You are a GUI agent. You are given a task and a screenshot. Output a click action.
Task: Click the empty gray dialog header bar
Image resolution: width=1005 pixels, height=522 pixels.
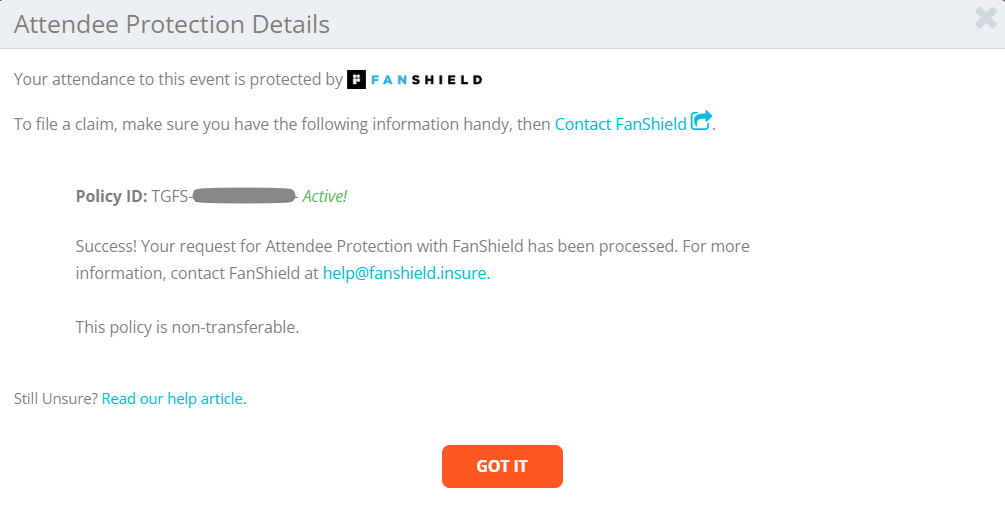click(x=641, y=24)
